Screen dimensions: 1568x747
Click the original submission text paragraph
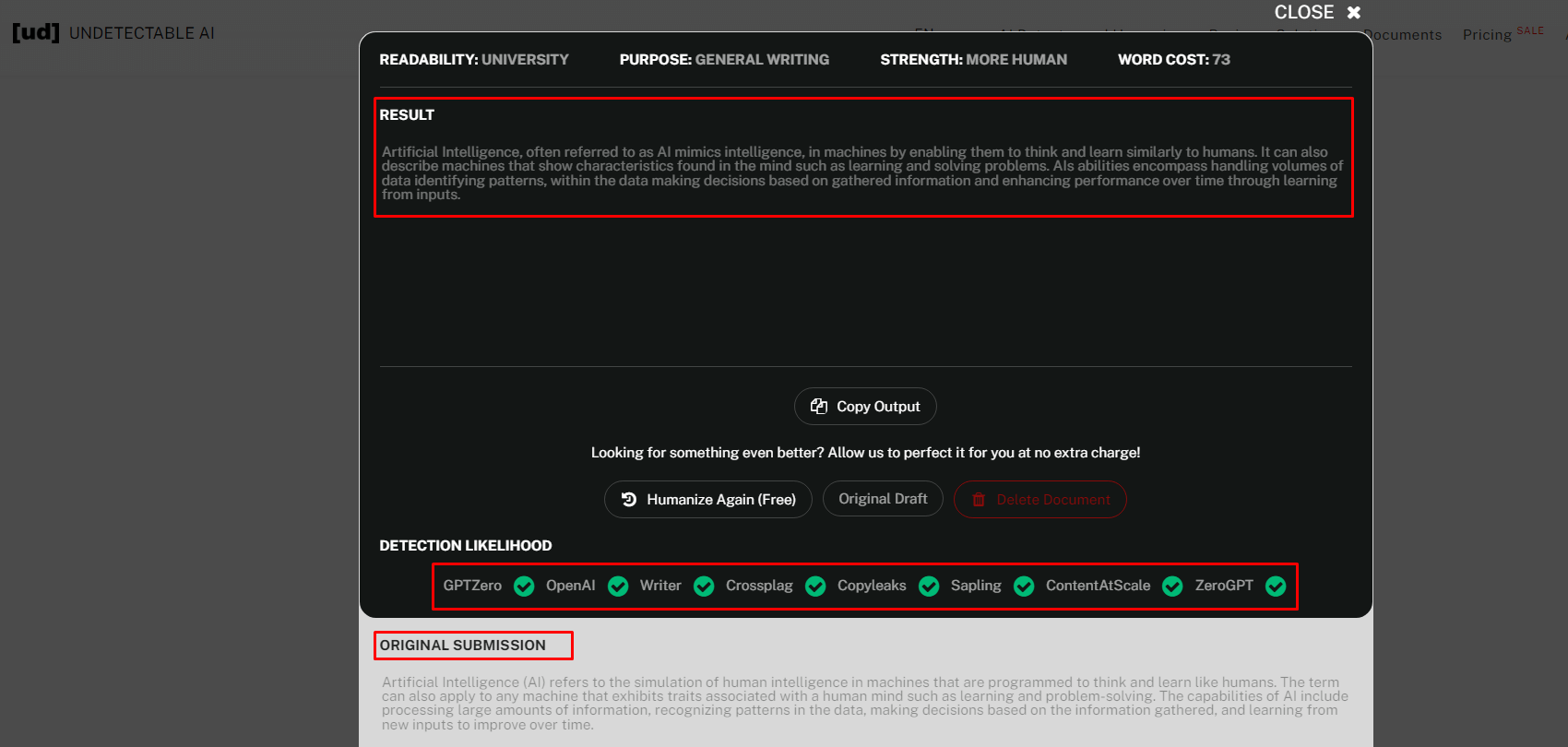tap(864, 704)
